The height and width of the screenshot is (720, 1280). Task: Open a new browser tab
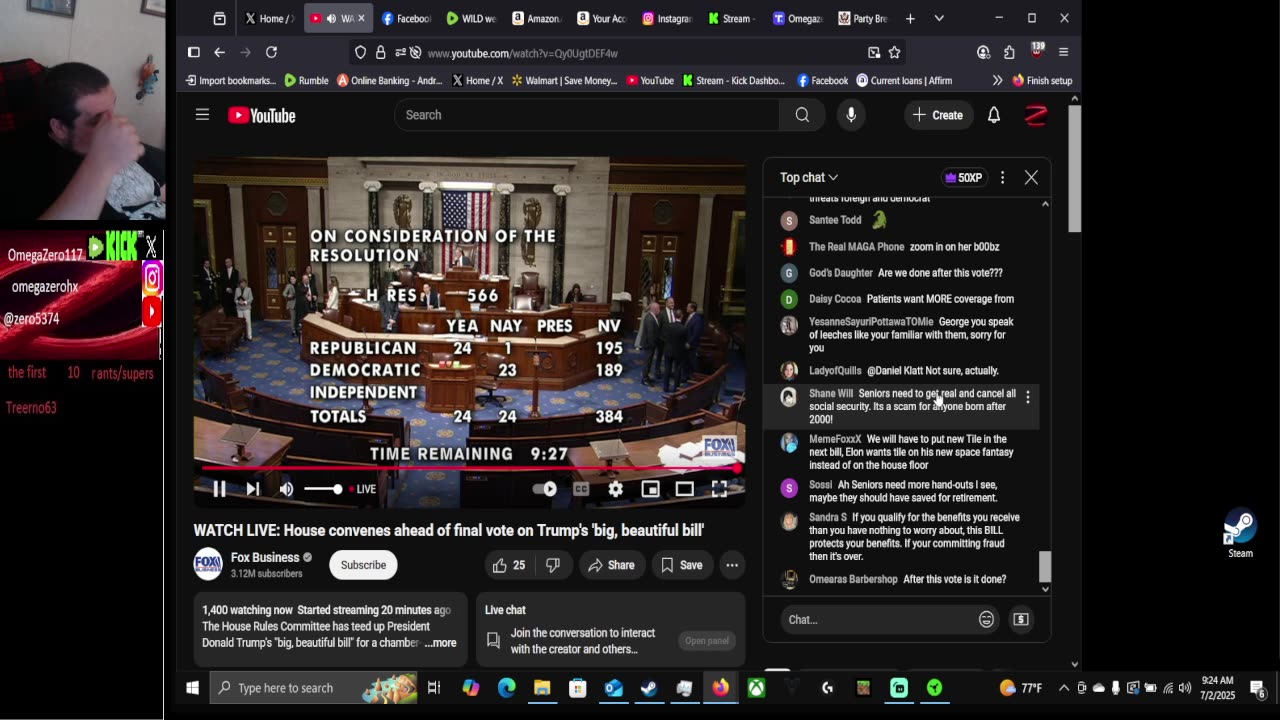coord(910,18)
